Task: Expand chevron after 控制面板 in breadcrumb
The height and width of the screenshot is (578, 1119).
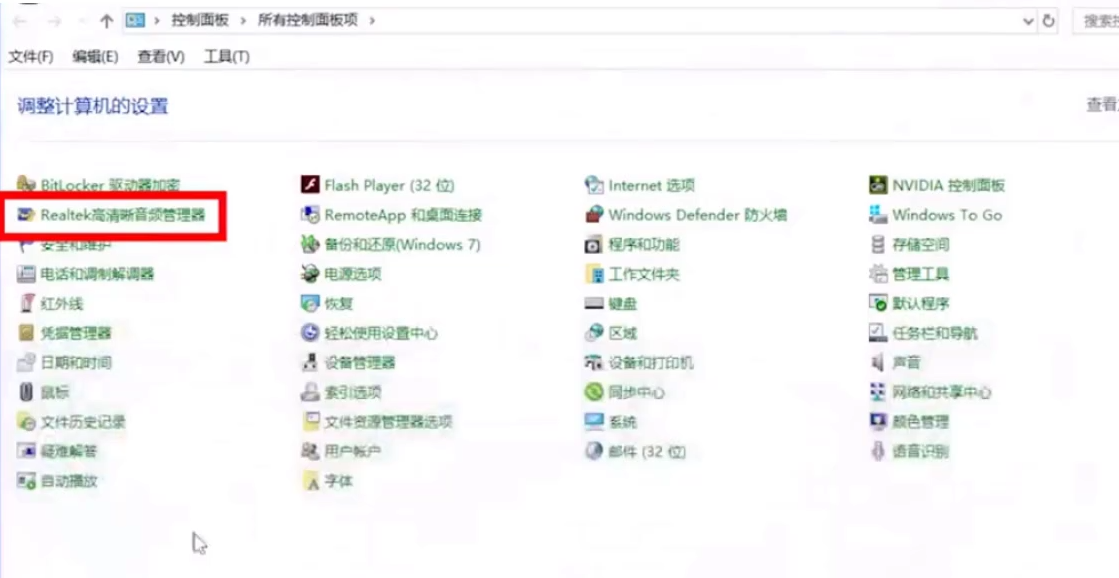Action: click(x=242, y=21)
